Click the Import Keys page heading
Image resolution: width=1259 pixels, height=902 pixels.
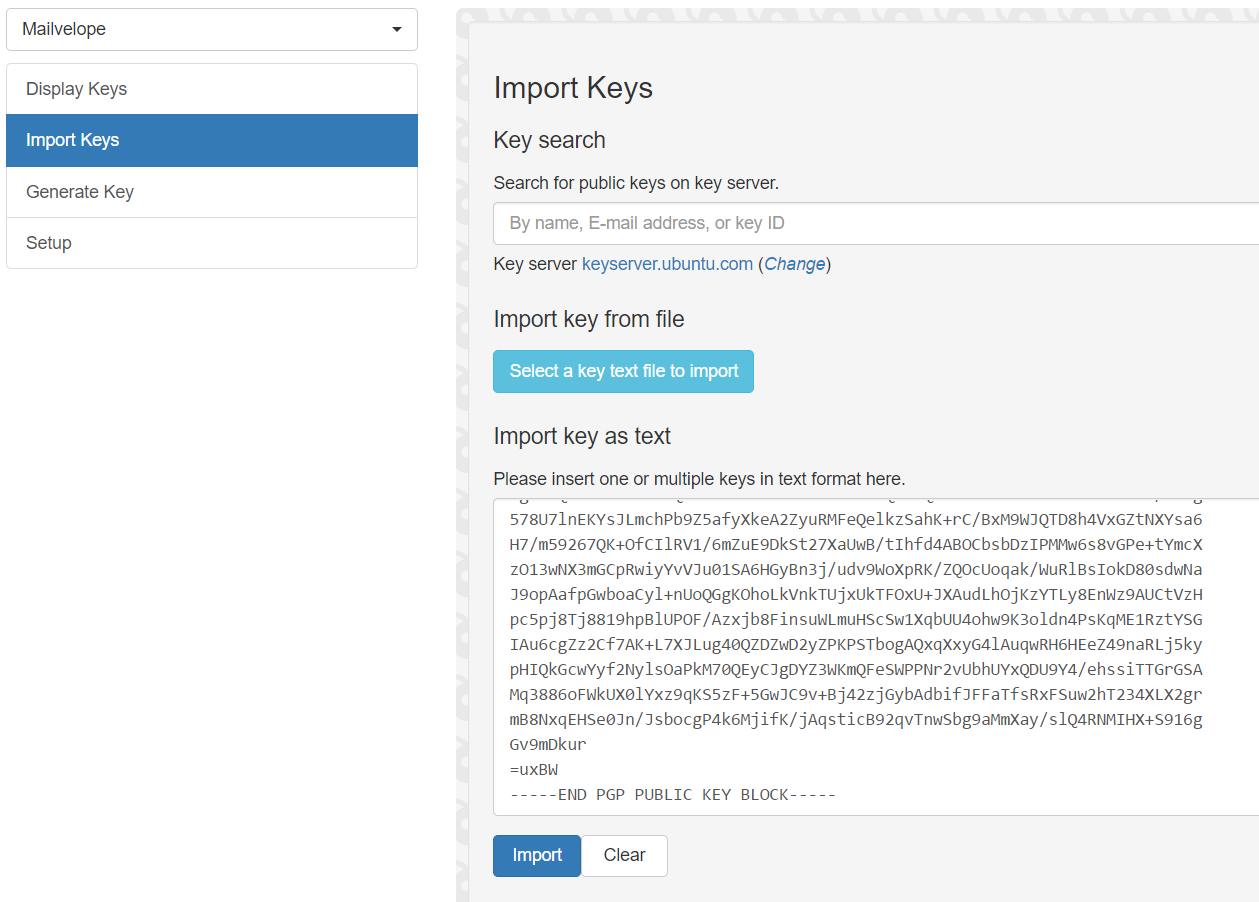(573, 88)
